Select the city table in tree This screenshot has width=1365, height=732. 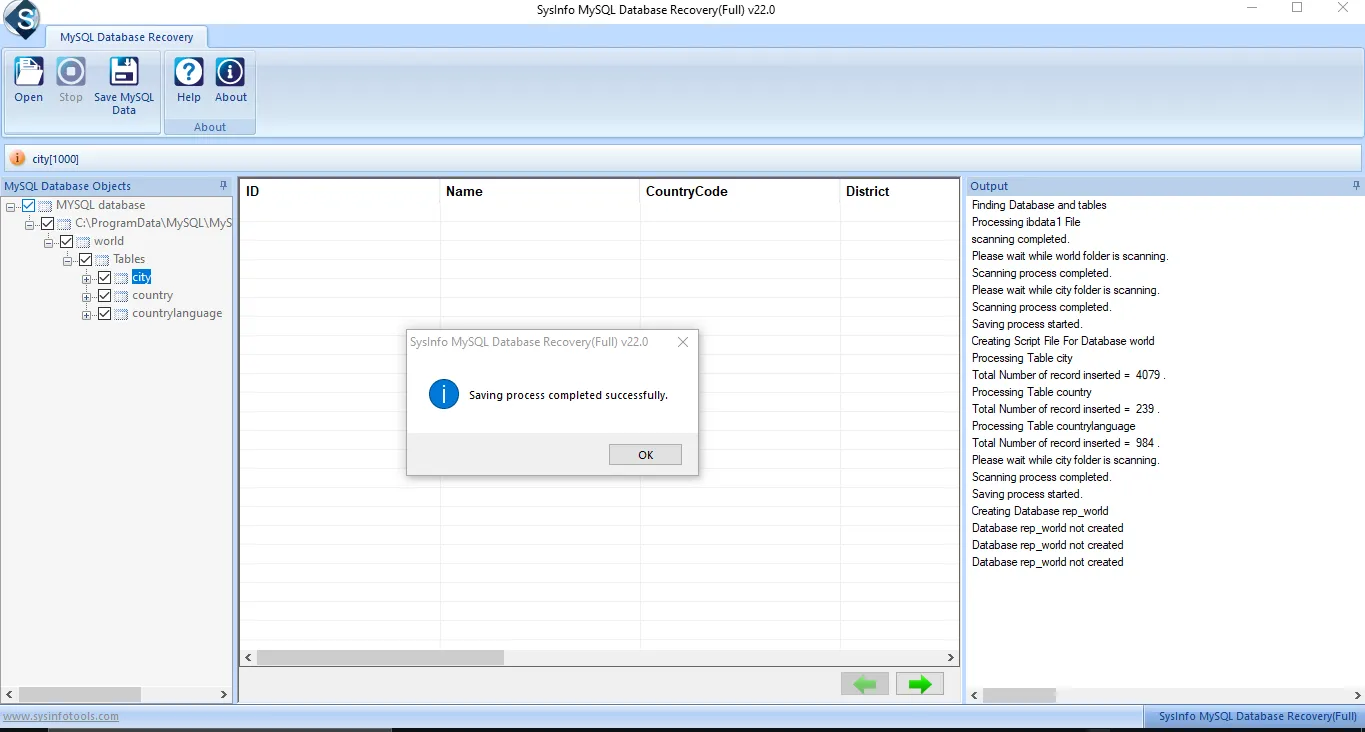[x=141, y=277]
